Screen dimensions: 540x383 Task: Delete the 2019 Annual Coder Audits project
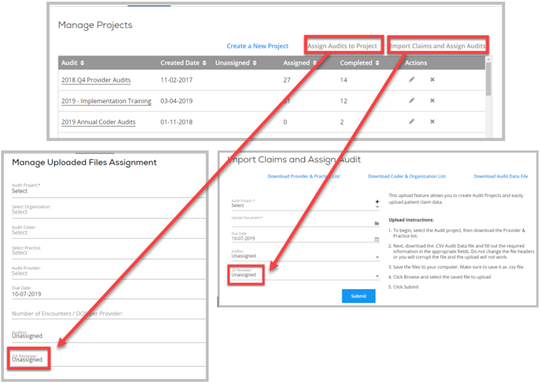[x=432, y=122]
